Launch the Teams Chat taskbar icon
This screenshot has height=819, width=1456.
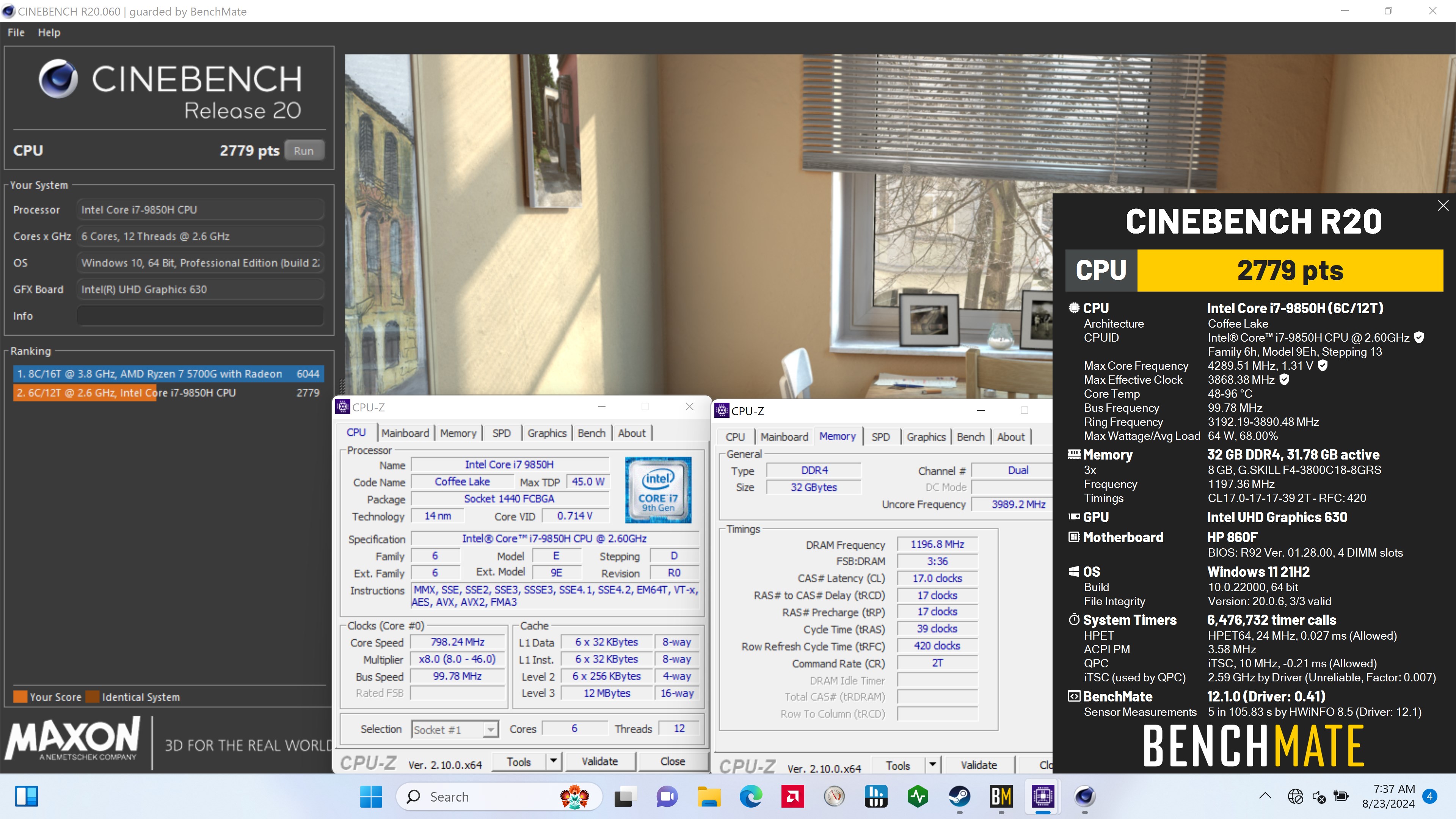click(x=667, y=796)
